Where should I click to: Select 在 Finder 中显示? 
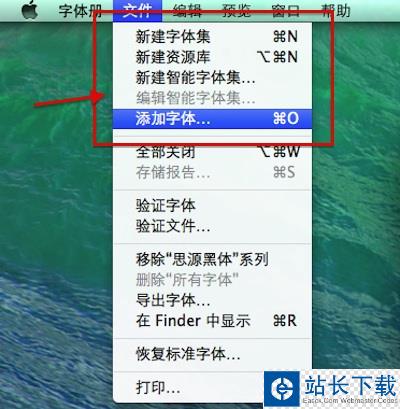[213, 321]
